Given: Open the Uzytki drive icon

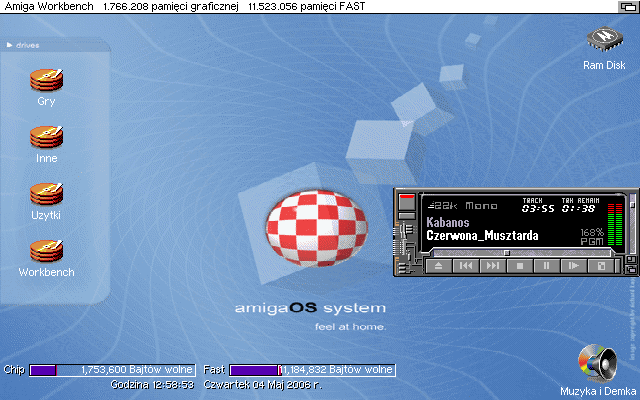Looking at the screenshot, I should coord(46,194).
